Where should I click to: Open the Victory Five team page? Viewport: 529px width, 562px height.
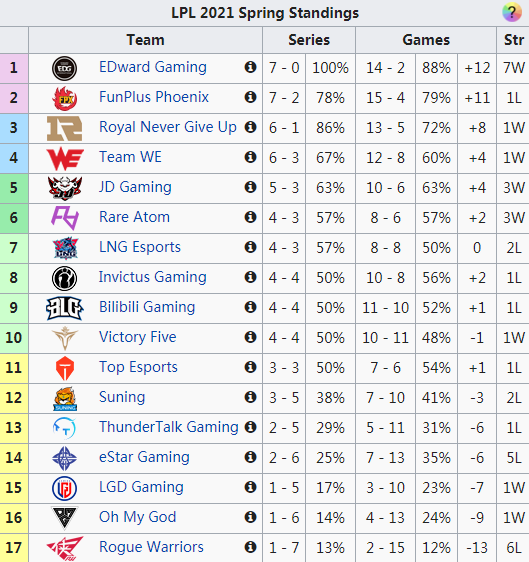(138, 337)
